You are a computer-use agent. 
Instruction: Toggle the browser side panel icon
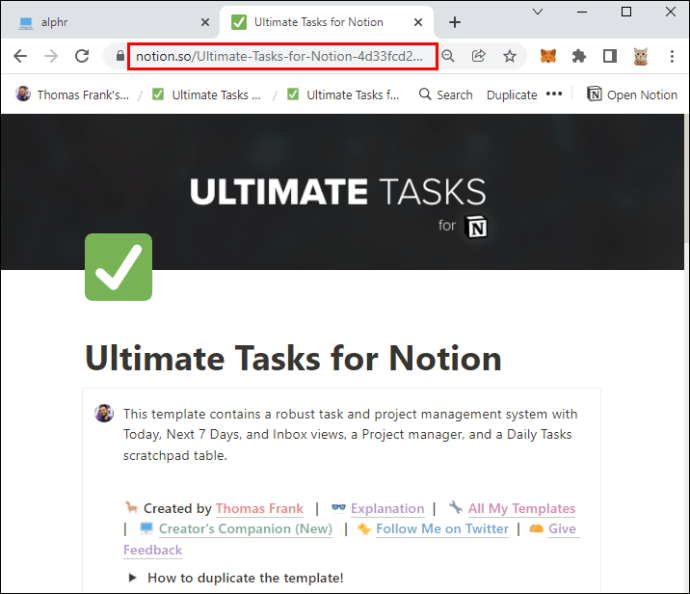[610, 56]
